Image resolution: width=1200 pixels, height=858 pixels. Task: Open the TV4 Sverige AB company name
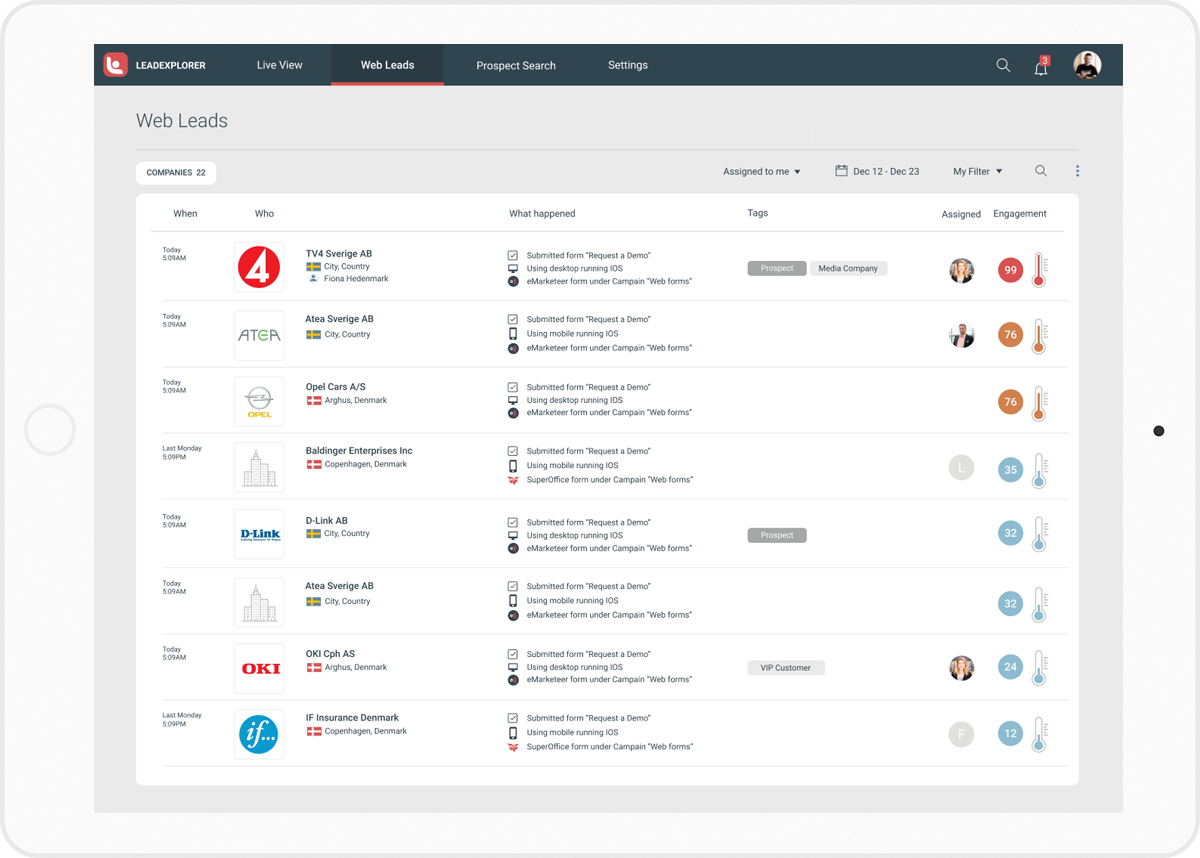[x=339, y=254]
